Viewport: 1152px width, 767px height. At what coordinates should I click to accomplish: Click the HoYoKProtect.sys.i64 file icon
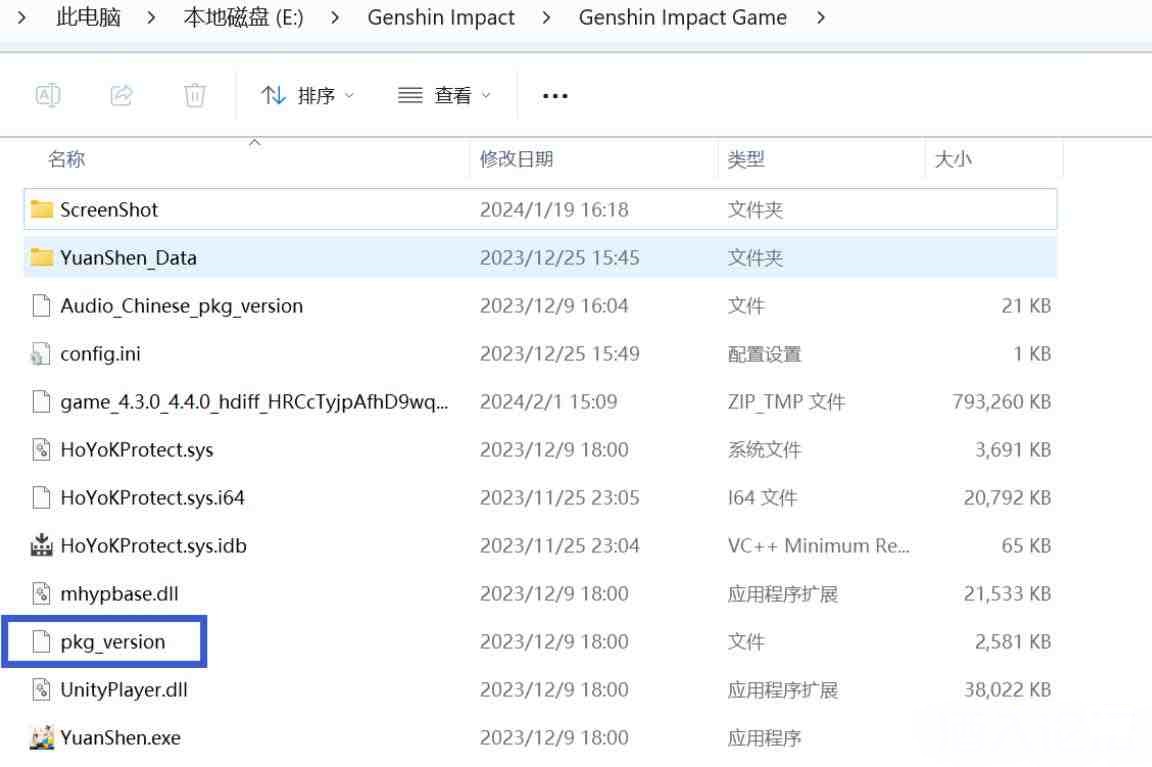click(42, 497)
